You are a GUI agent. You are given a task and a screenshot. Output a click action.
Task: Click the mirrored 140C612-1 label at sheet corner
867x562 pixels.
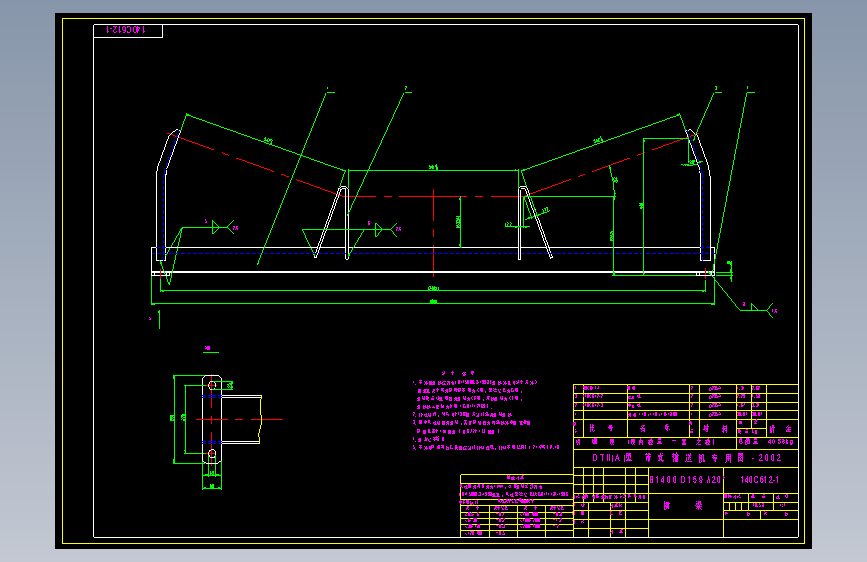point(126,30)
